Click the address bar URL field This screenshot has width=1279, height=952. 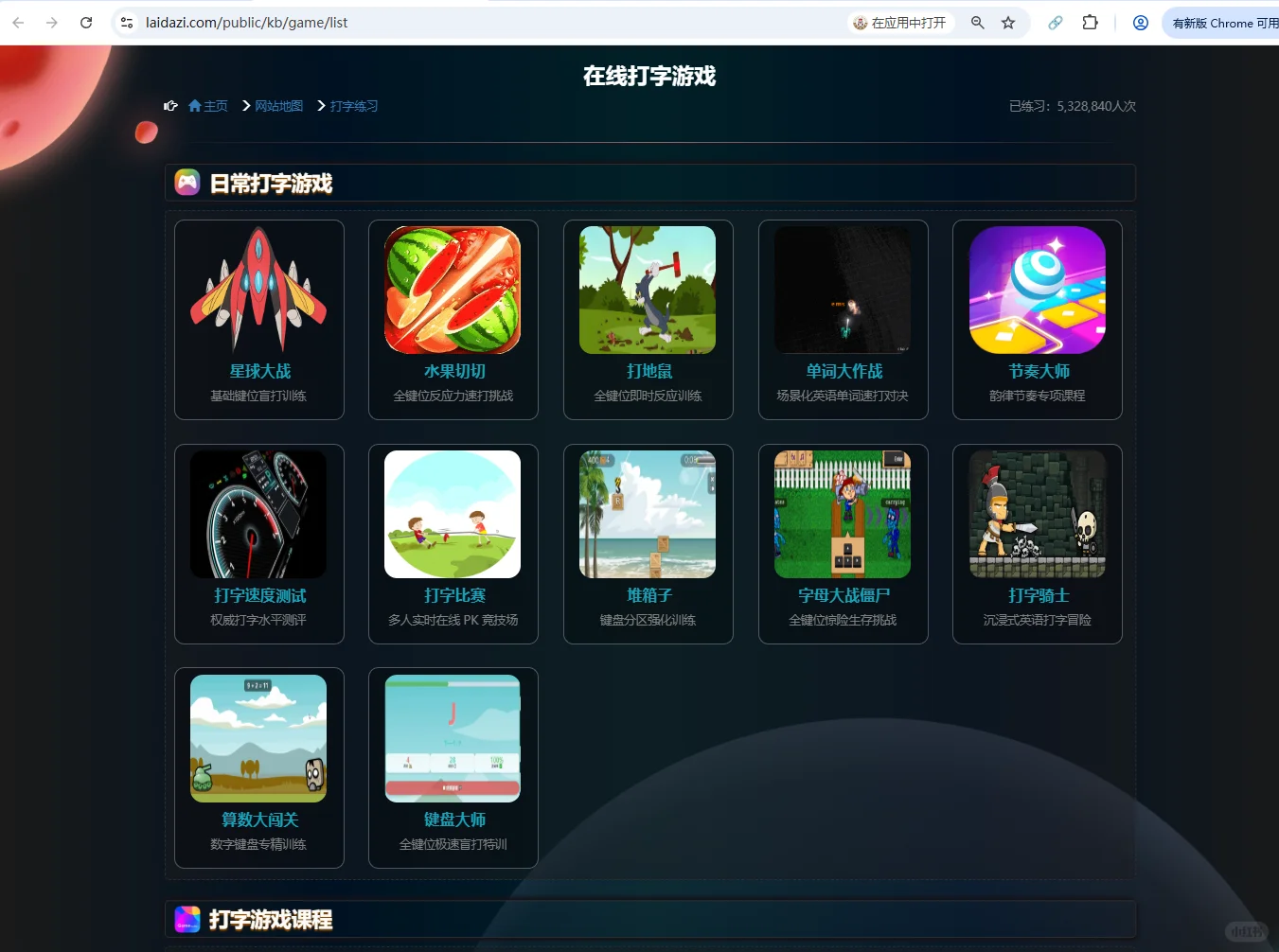(x=492, y=23)
